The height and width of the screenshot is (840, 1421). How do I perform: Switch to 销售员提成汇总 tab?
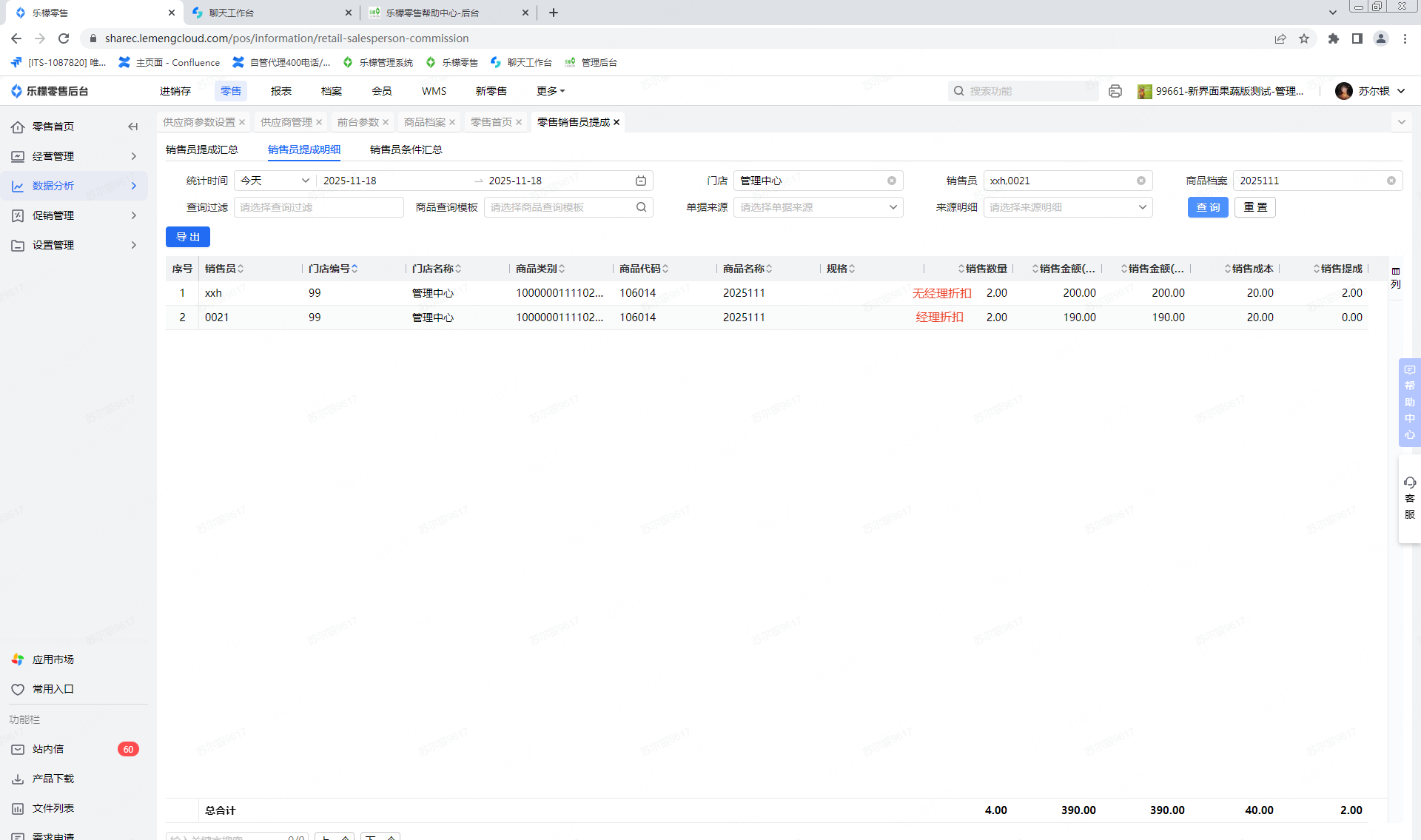pyautogui.click(x=202, y=149)
